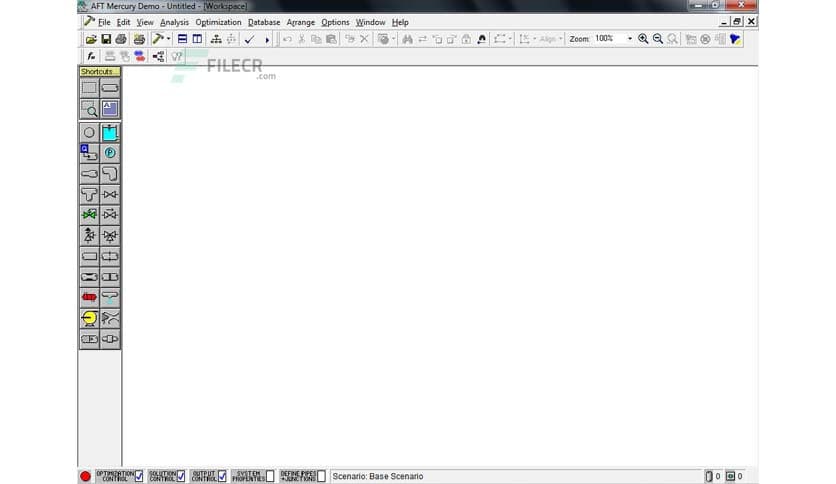Screen dimensions: 836x484
Task: Activate the Zoom Select tool
Action: click(89, 109)
